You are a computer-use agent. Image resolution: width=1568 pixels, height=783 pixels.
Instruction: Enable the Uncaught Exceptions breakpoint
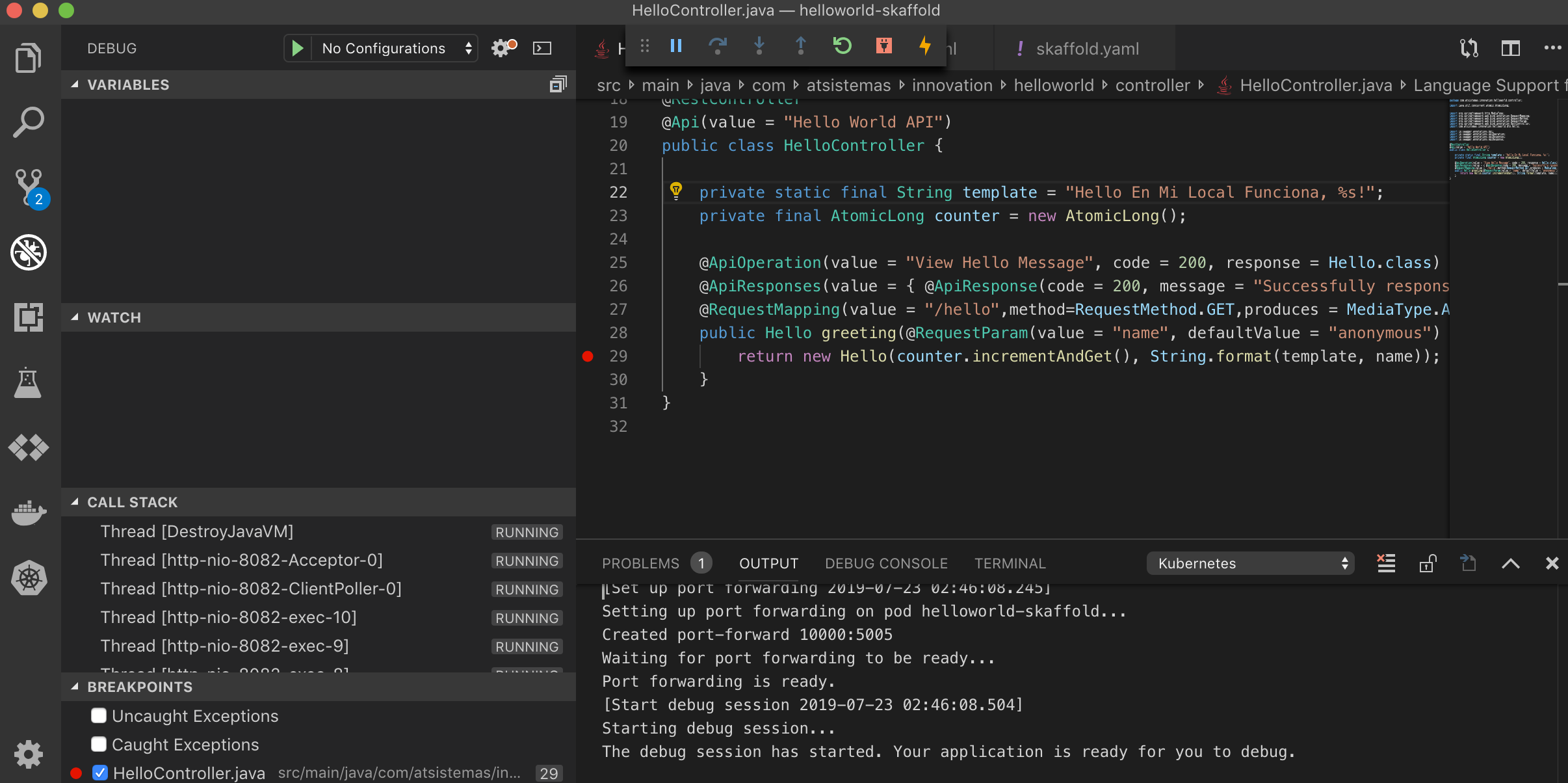coord(99,715)
